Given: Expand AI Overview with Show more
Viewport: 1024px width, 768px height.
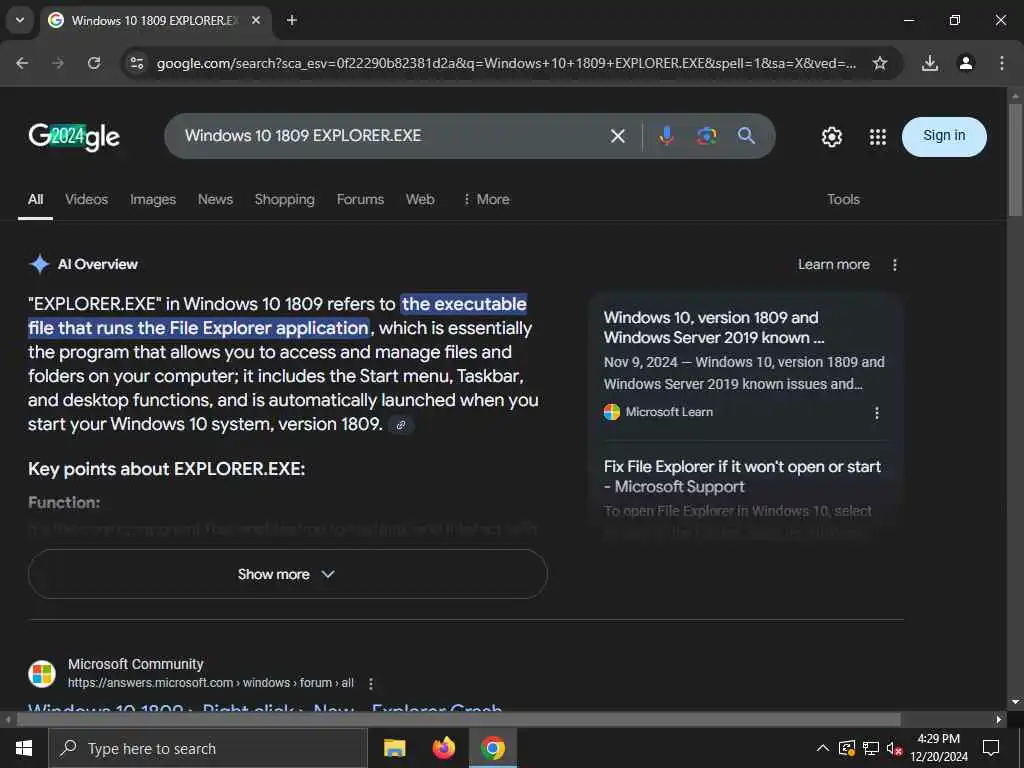Looking at the screenshot, I should 287,574.
